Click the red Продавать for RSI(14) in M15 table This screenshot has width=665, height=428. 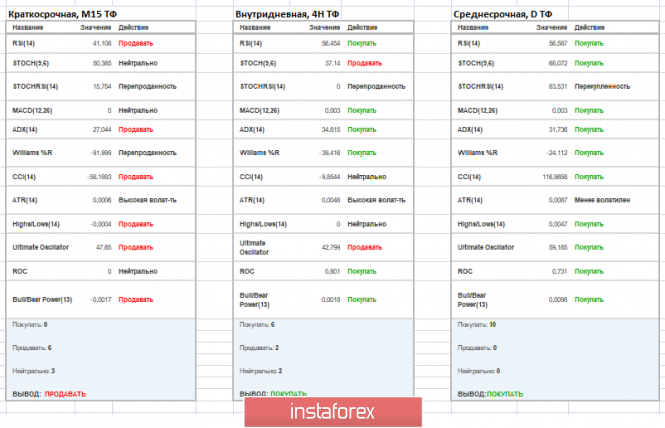click(x=136, y=43)
